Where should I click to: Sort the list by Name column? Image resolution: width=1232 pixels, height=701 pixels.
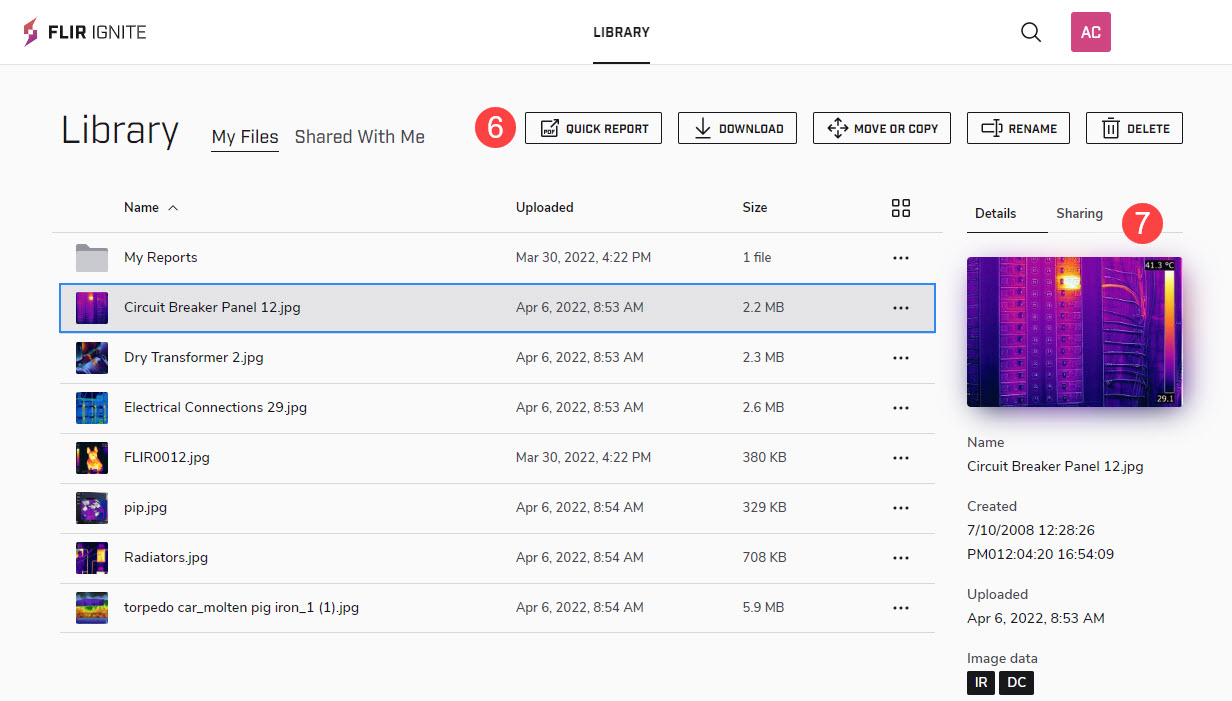[x=142, y=208]
